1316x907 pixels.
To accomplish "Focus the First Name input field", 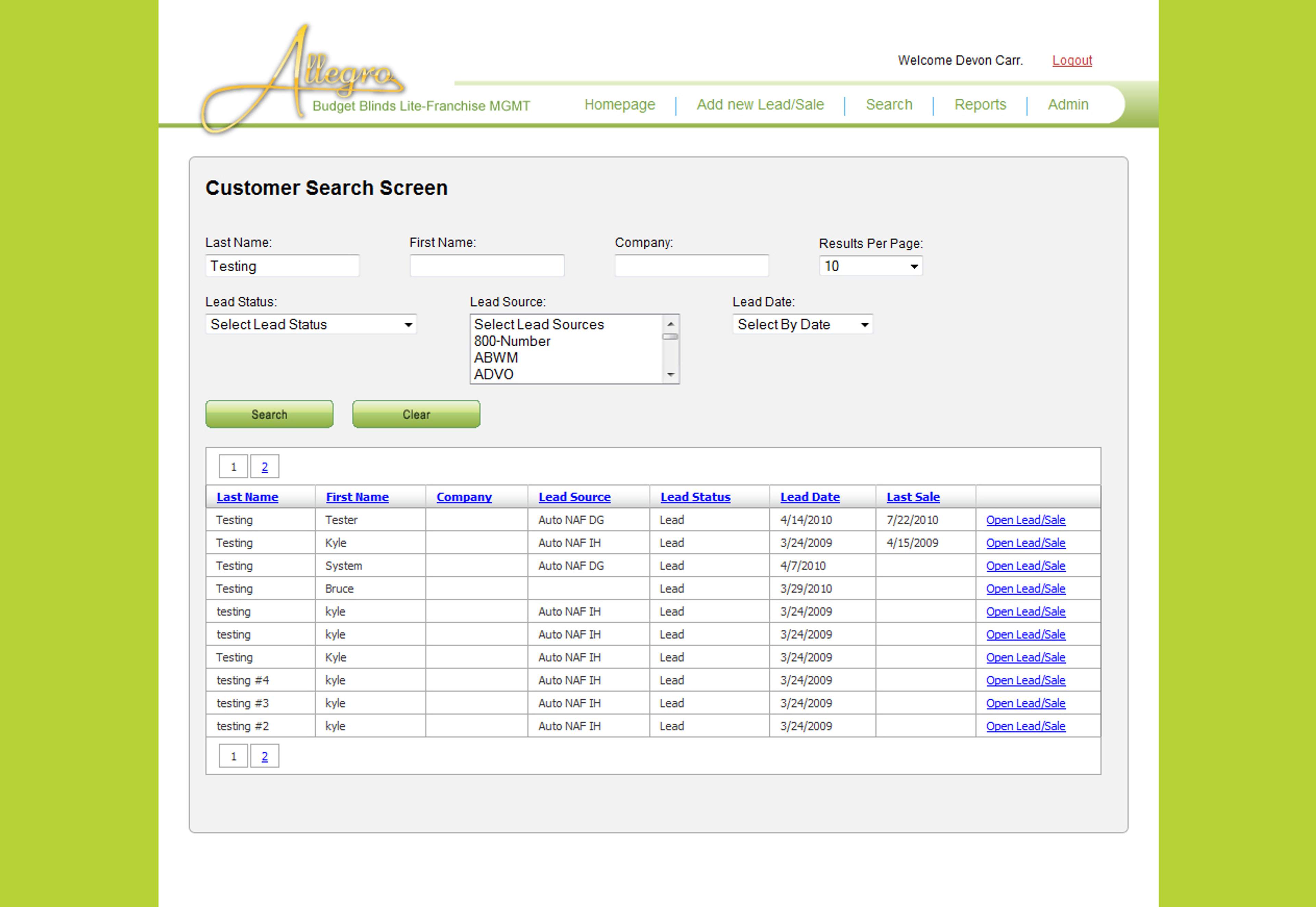I will [487, 266].
